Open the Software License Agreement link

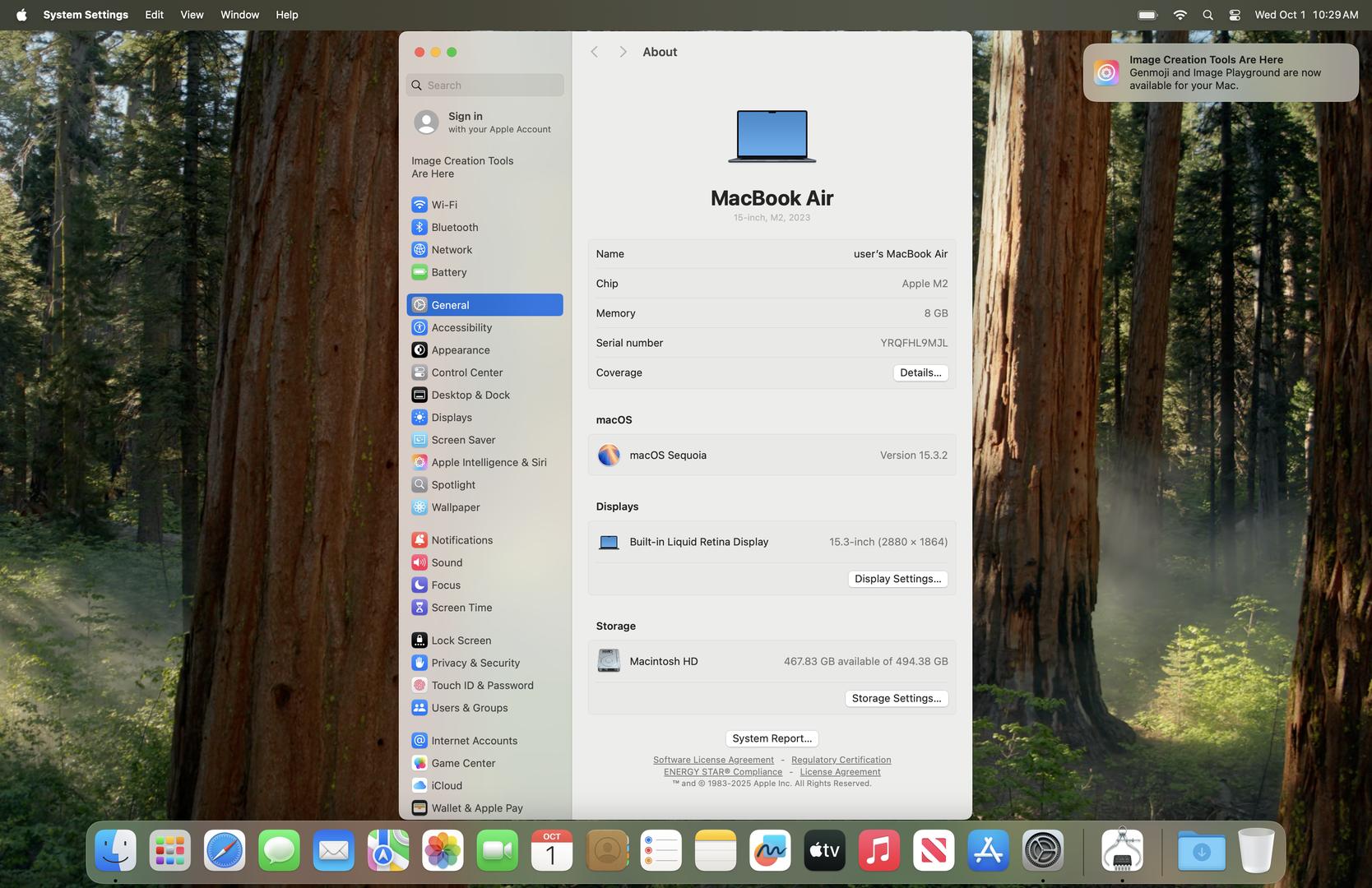(x=713, y=760)
